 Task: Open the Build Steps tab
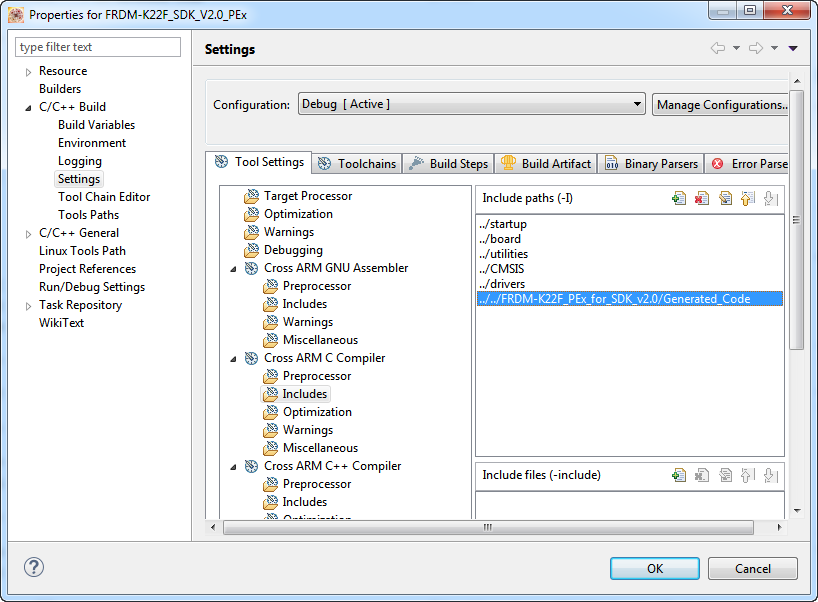(x=449, y=163)
